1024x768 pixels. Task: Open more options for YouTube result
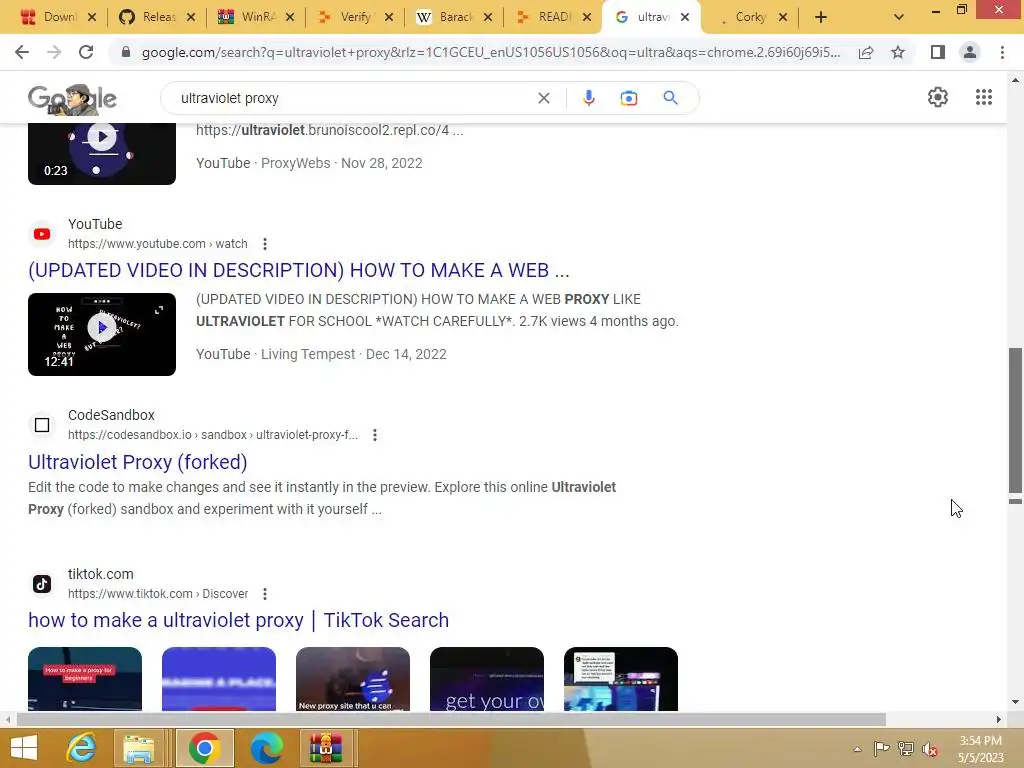point(264,244)
